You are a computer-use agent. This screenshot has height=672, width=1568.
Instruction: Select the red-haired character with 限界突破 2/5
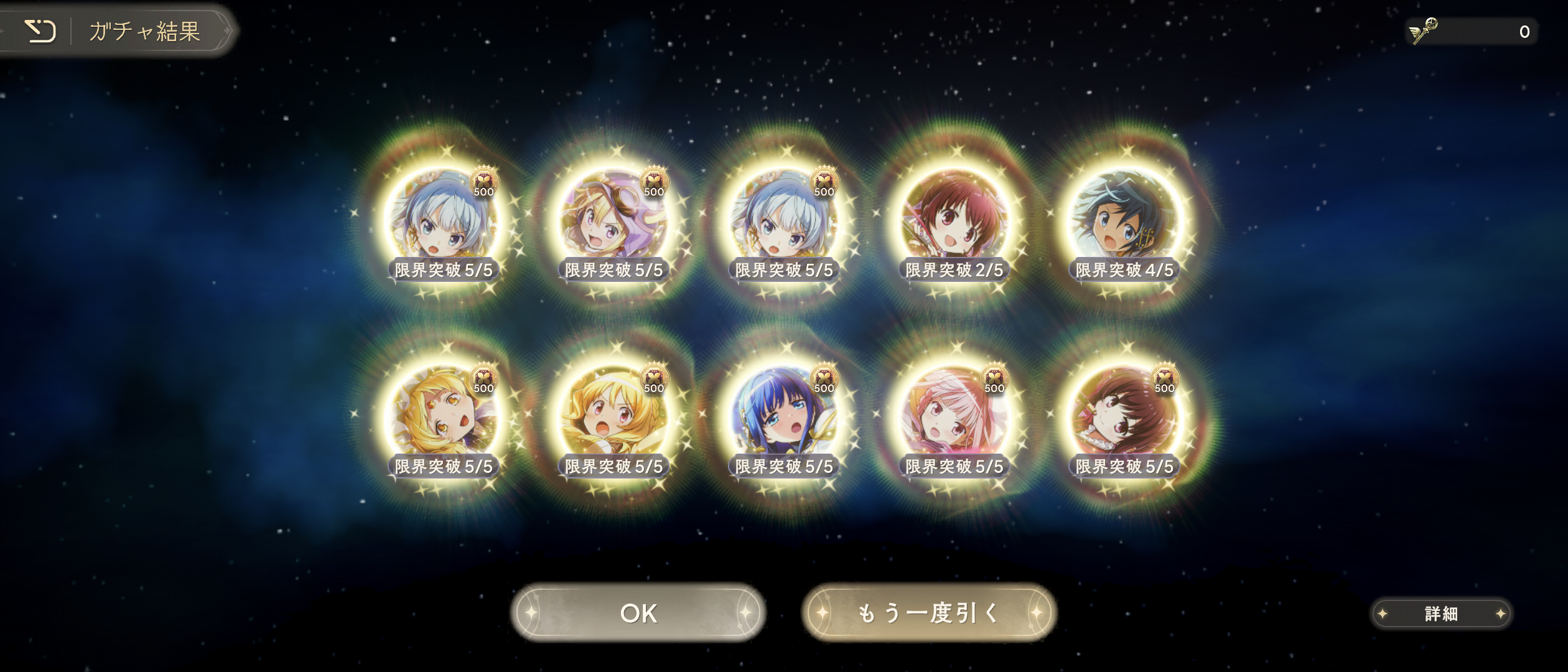click(x=954, y=220)
